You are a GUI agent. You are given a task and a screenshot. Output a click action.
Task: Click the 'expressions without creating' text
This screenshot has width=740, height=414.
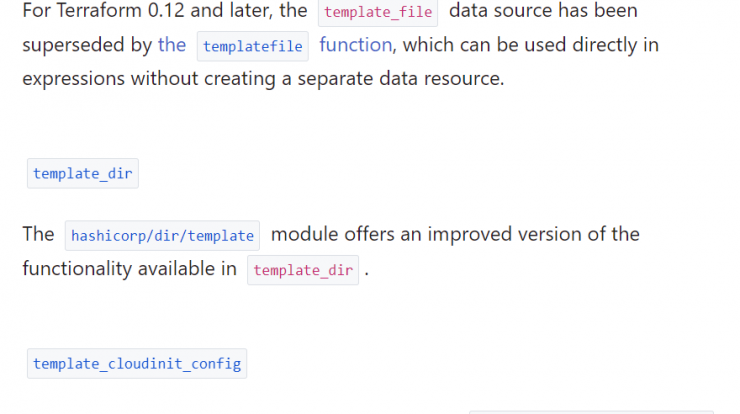click(x=149, y=78)
